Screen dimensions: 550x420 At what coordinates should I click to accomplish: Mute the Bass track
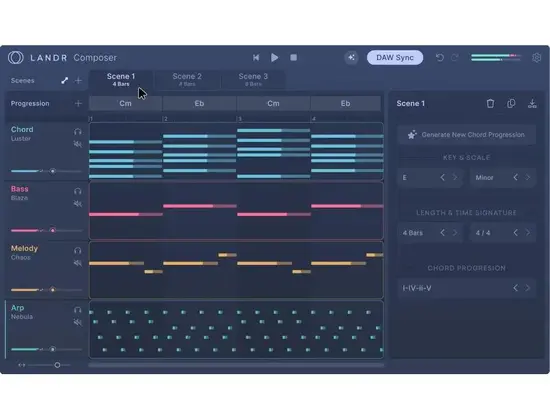click(78, 204)
